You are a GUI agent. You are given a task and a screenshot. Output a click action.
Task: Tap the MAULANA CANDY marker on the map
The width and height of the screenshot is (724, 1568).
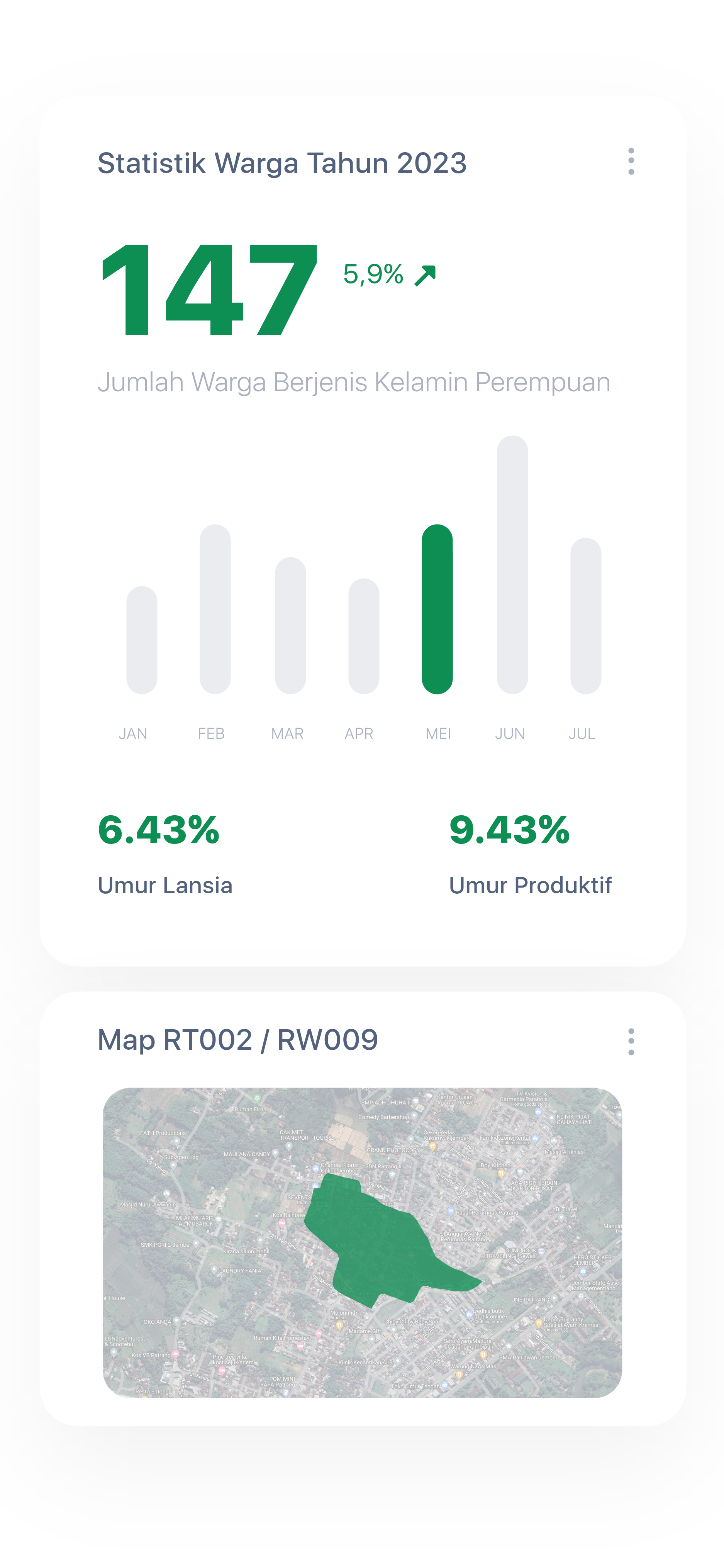pos(275,1153)
